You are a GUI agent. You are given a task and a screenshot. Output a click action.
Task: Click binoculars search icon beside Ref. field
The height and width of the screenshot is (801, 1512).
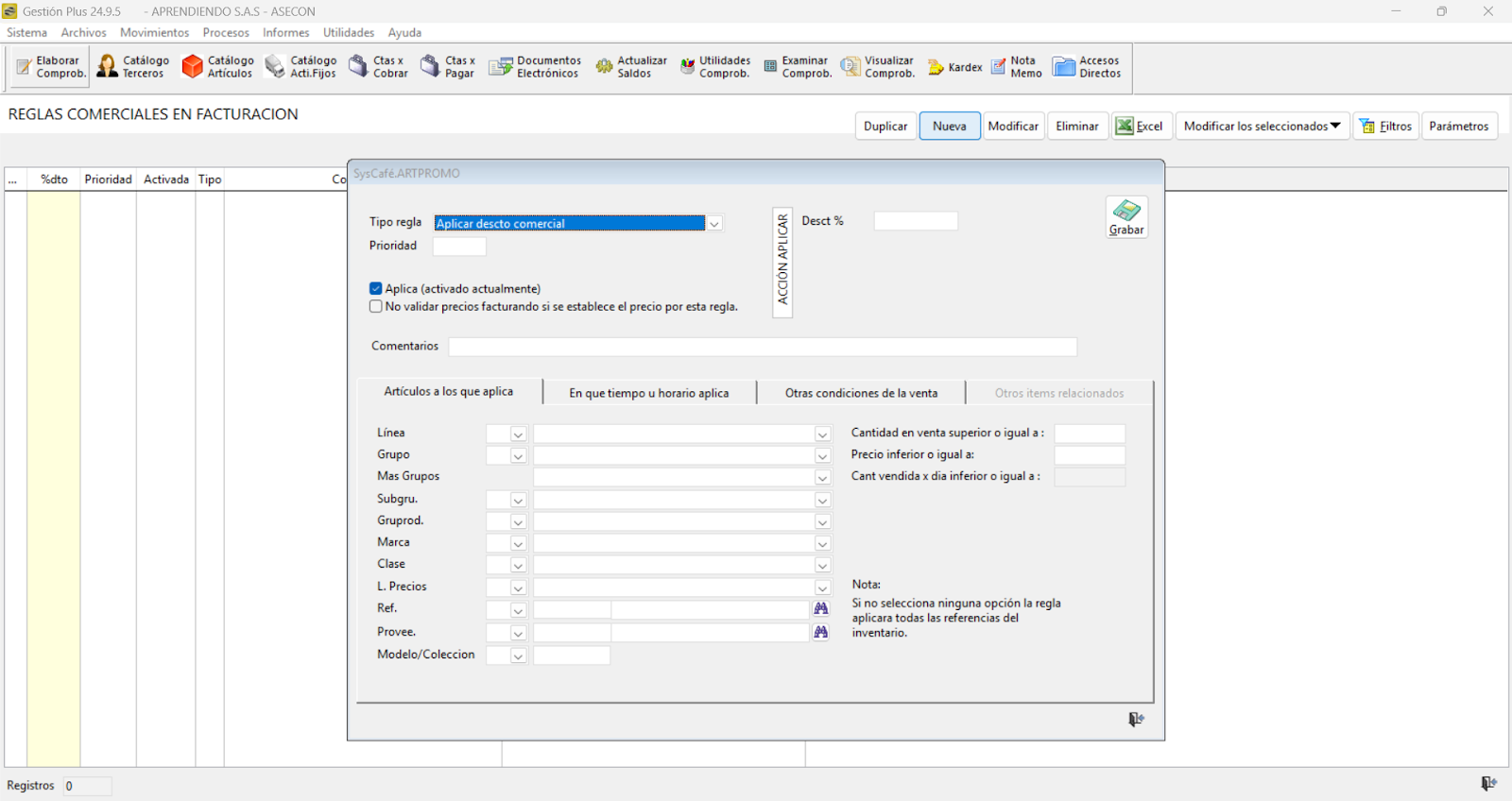(821, 609)
